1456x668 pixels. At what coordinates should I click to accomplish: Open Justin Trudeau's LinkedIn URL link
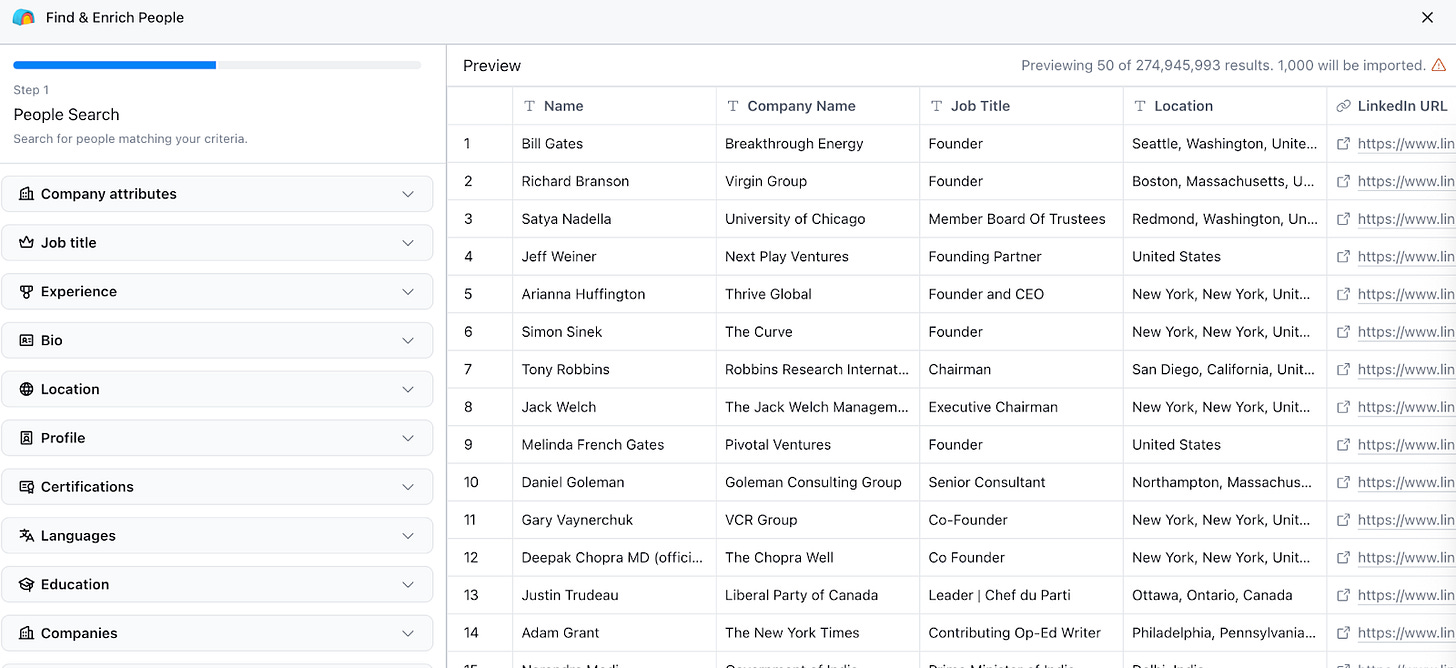point(1406,595)
